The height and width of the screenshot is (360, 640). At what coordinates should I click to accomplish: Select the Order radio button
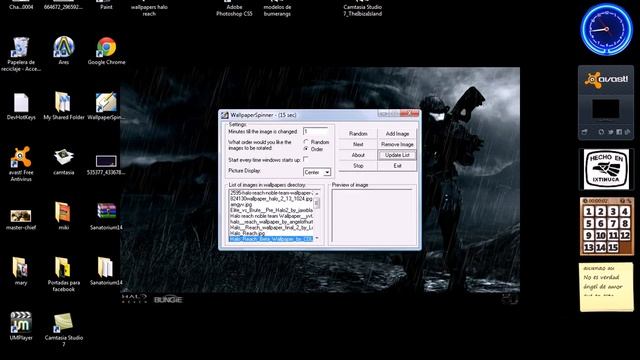(306, 149)
